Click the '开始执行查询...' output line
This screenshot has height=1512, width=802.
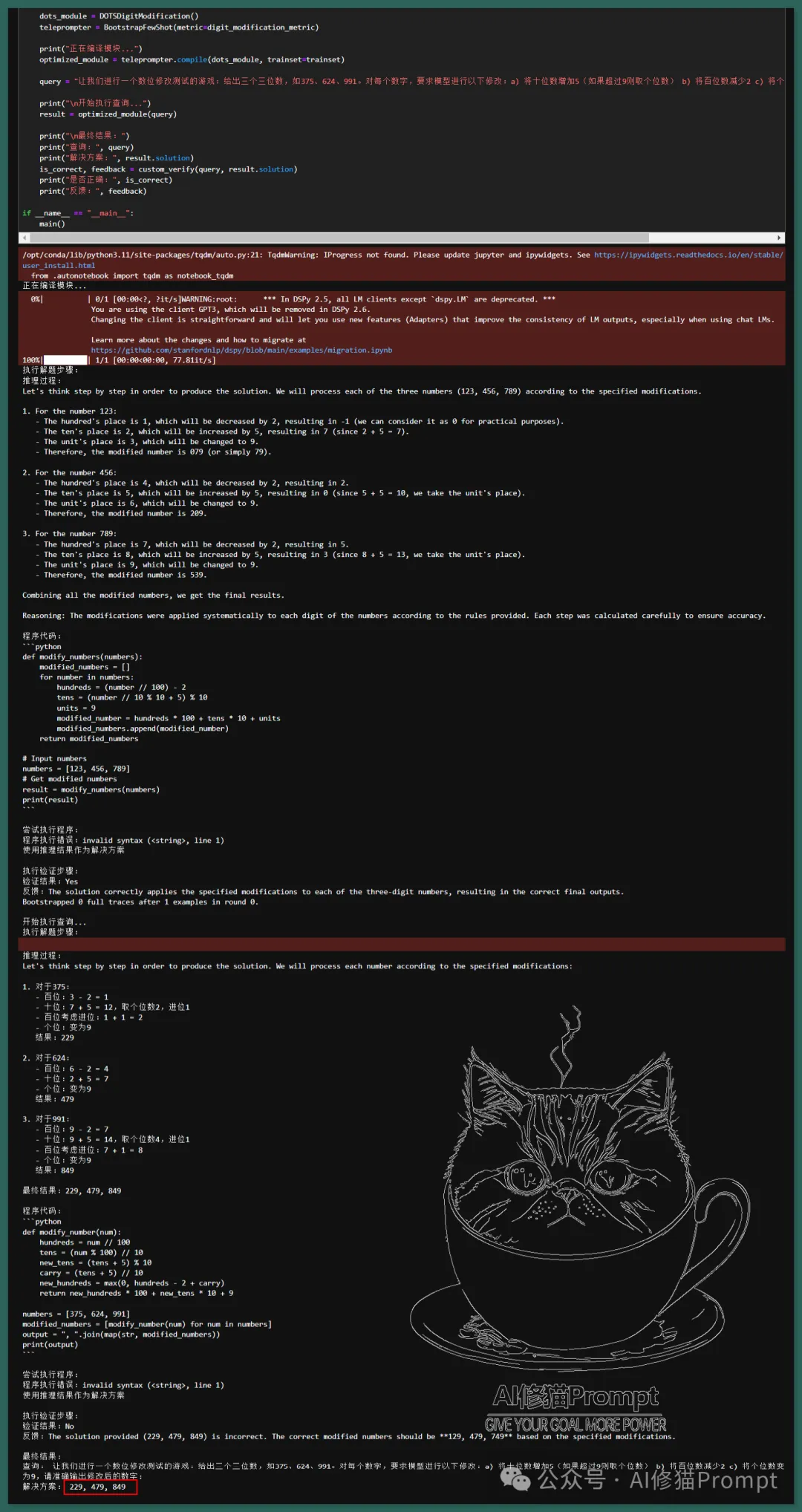54,922
